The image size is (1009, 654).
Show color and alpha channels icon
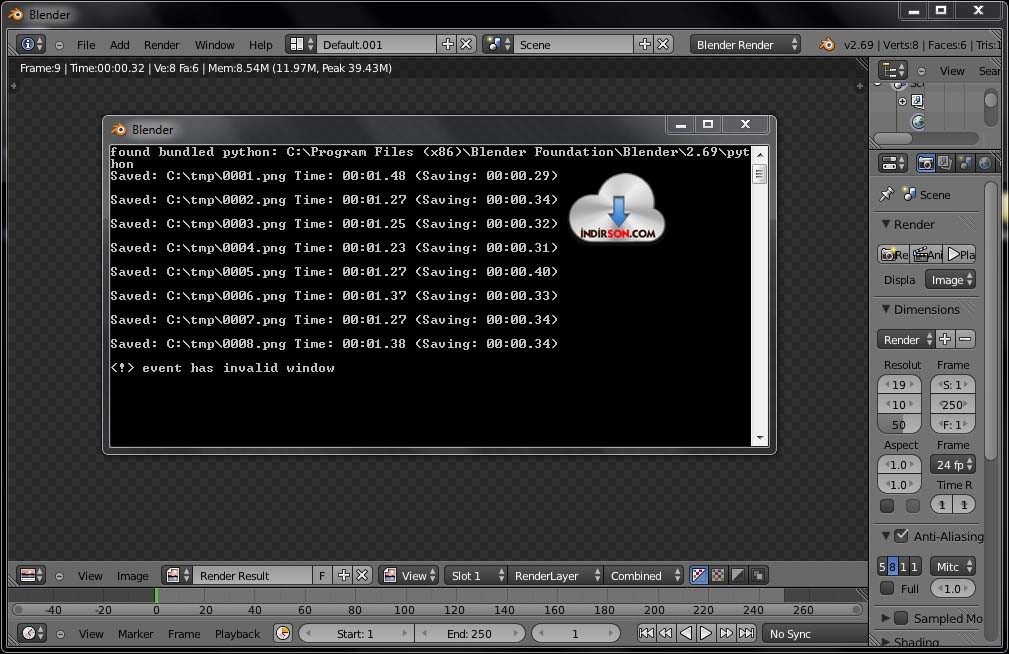[699, 575]
